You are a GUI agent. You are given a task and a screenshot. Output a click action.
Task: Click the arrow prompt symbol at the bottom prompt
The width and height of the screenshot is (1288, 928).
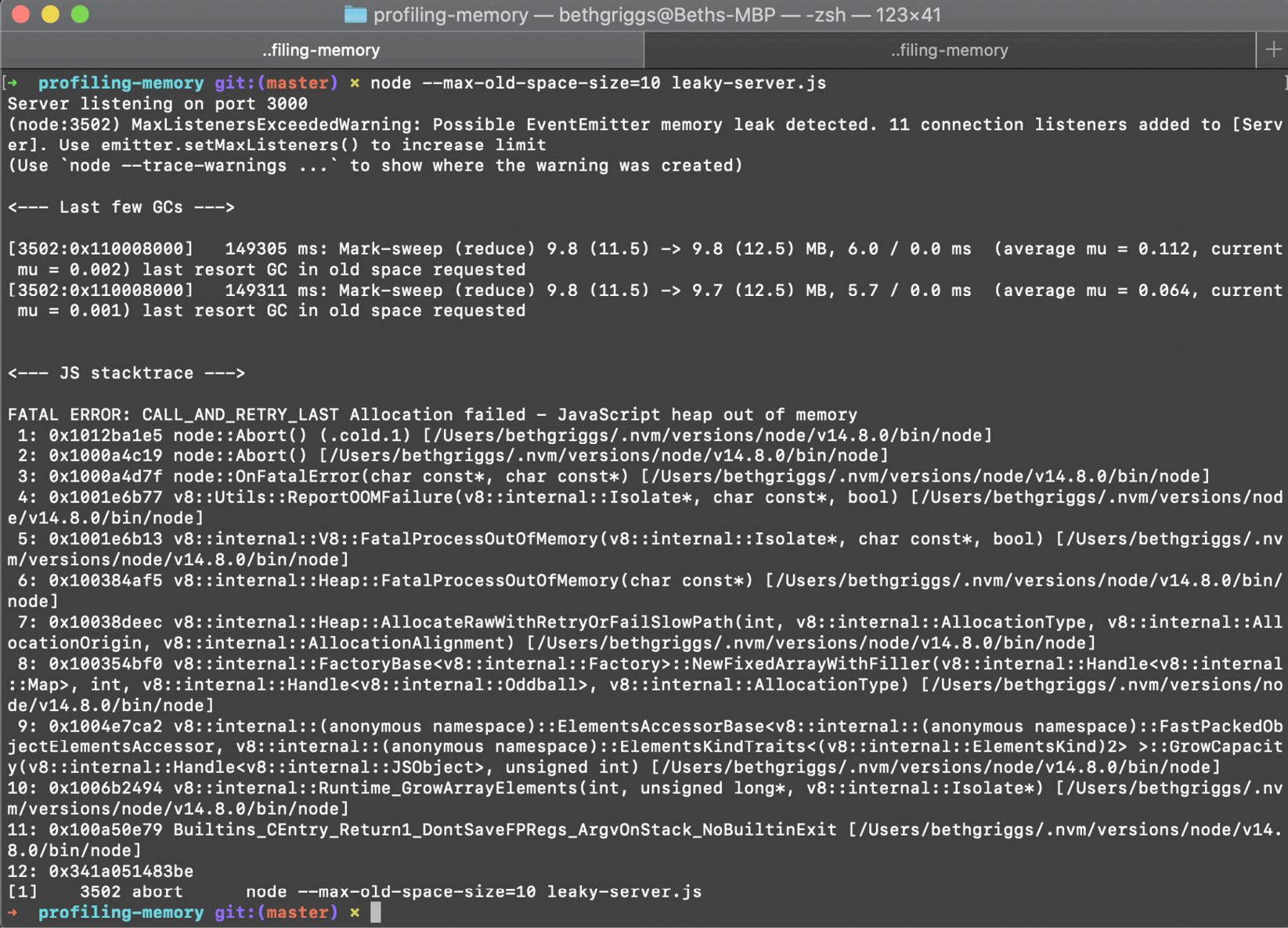click(x=14, y=912)
